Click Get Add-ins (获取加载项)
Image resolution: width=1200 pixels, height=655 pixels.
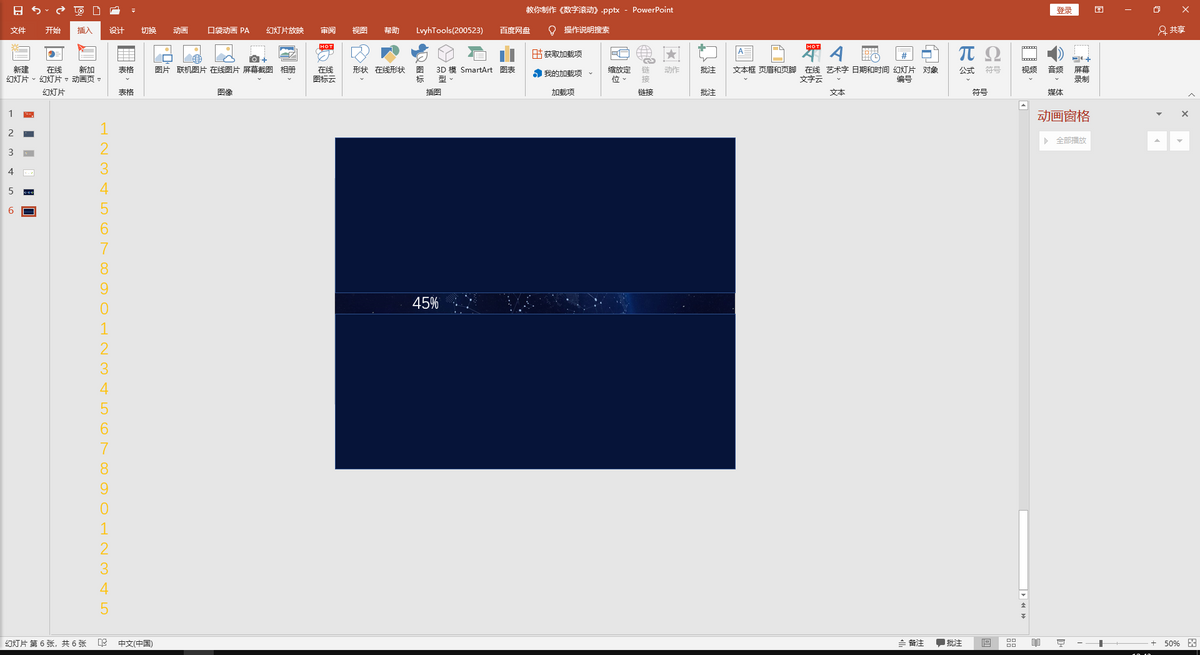556,54
